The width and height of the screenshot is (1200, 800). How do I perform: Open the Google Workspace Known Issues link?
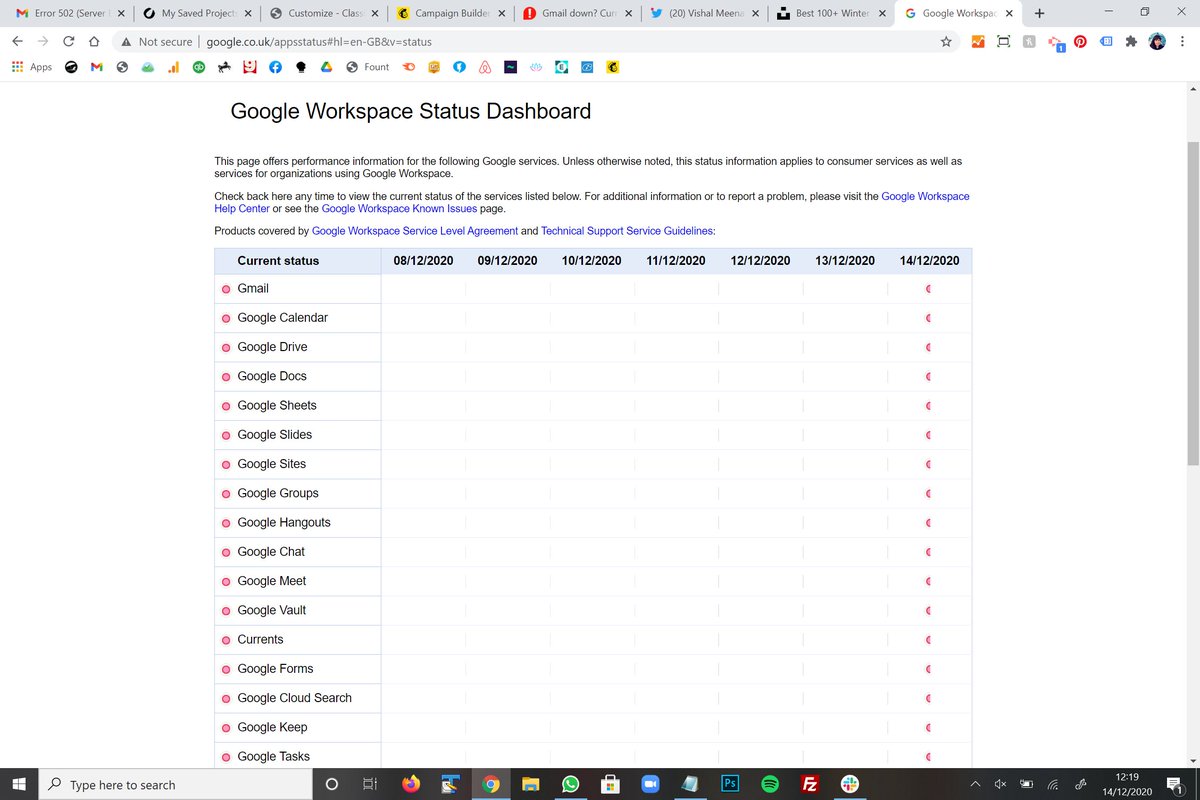(395, 209)
